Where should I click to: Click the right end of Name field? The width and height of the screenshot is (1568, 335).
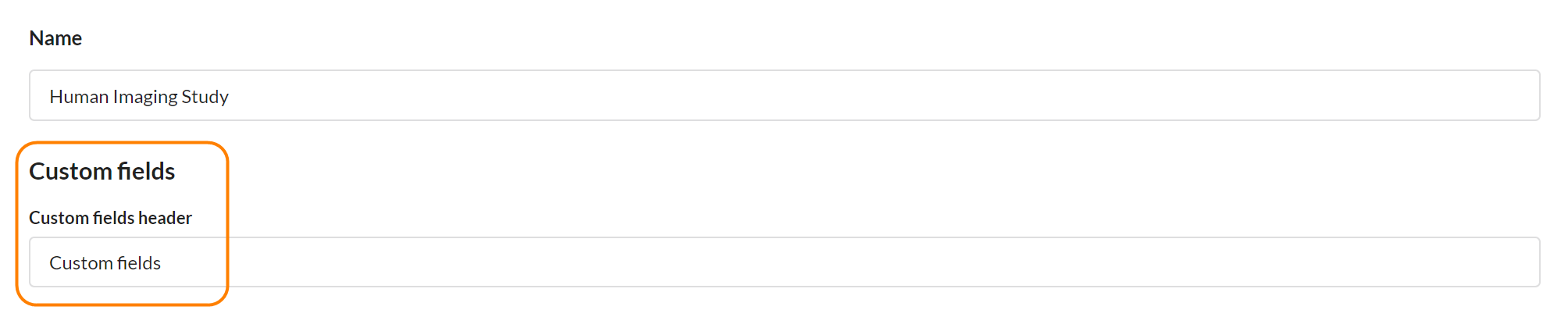(1523, 96)
